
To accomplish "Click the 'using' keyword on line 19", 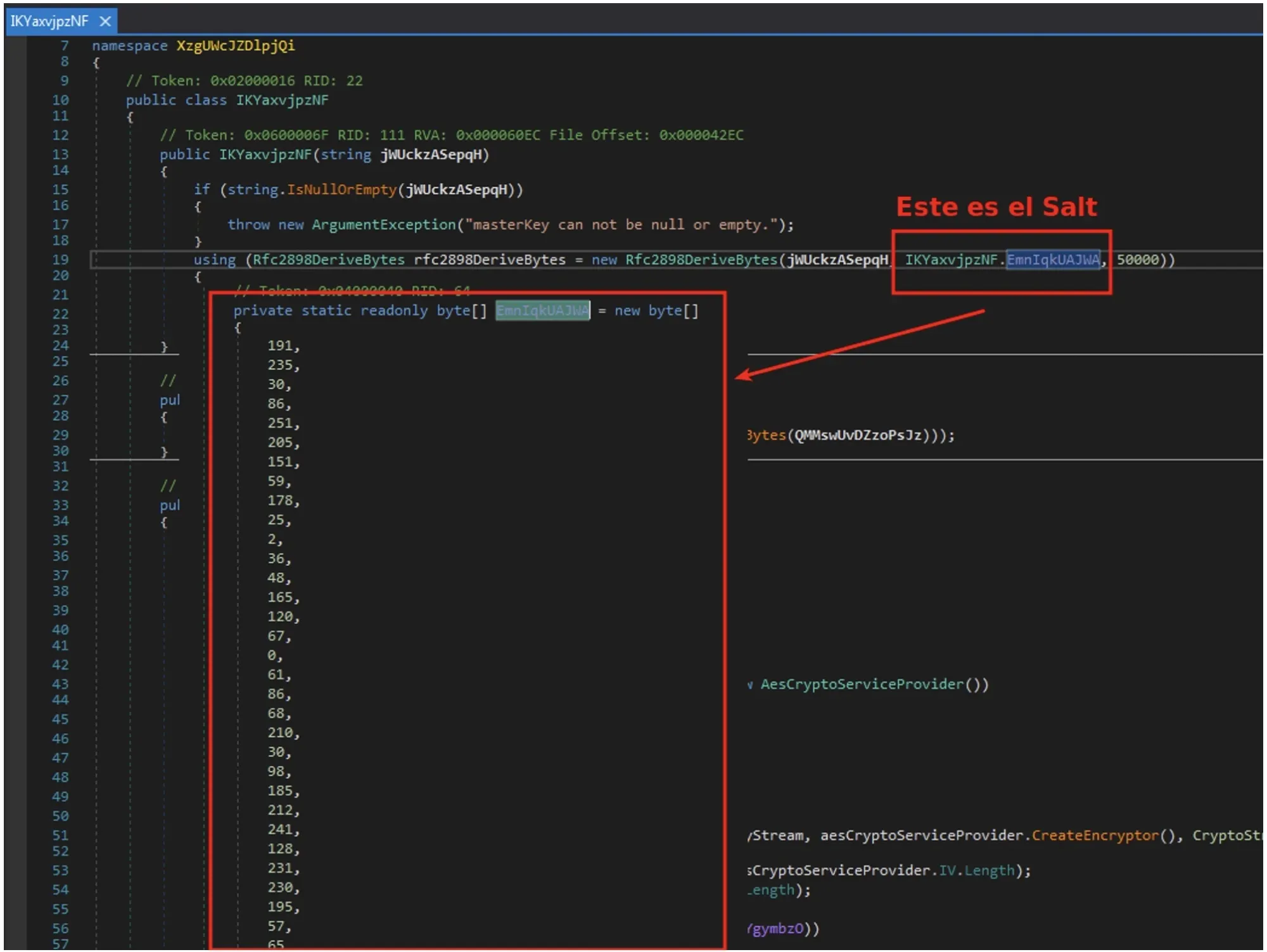I will (215, 260).
